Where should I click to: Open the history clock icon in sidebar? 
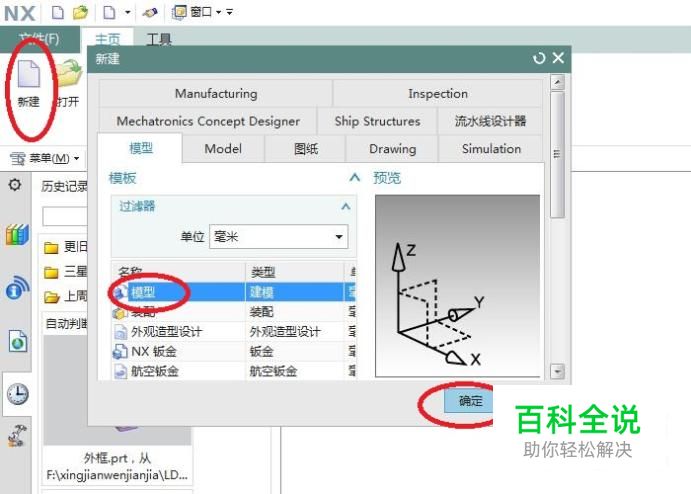click(x=18, y=394)
